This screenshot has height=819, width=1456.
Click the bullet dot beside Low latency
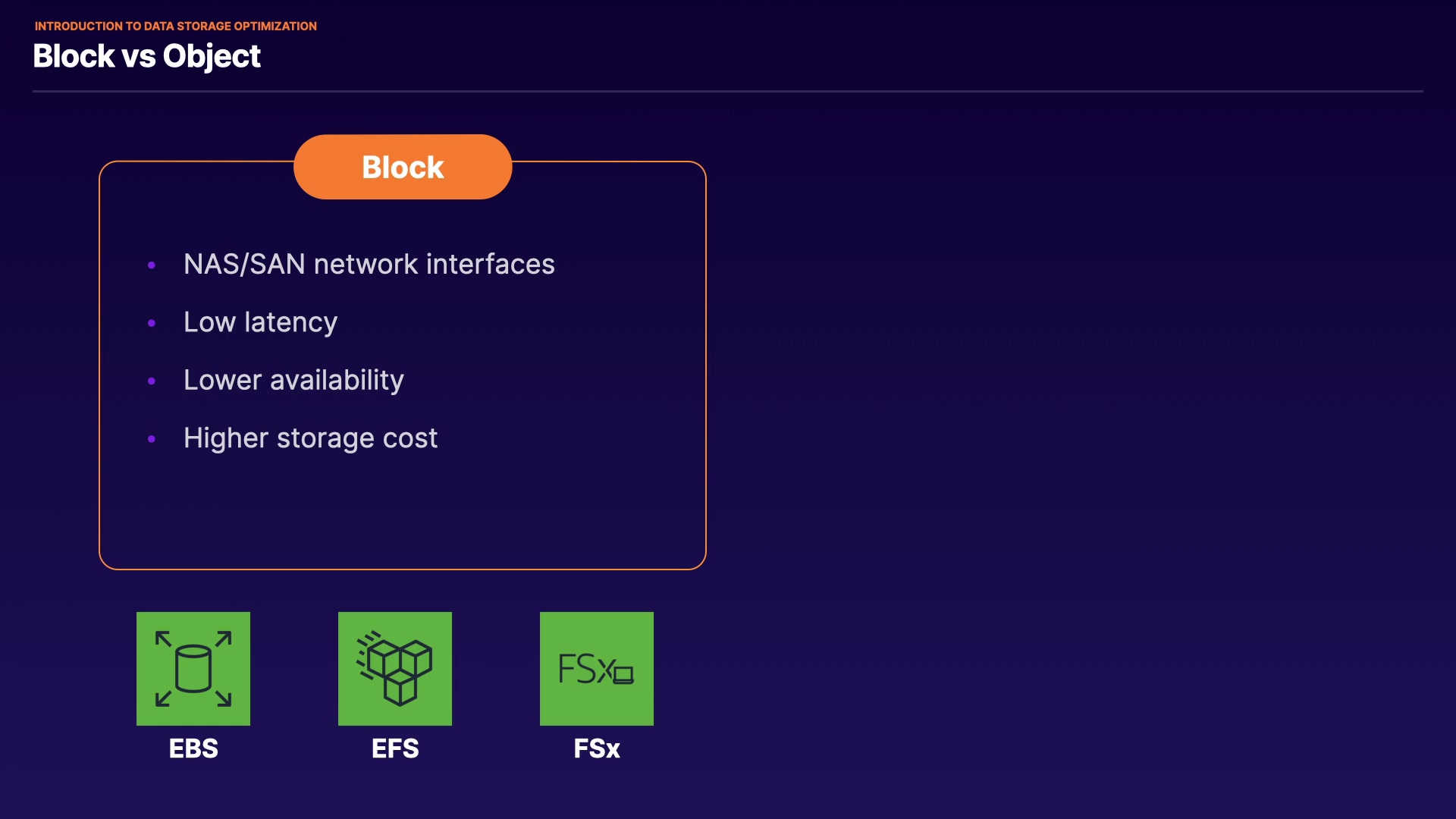[152, 323]
